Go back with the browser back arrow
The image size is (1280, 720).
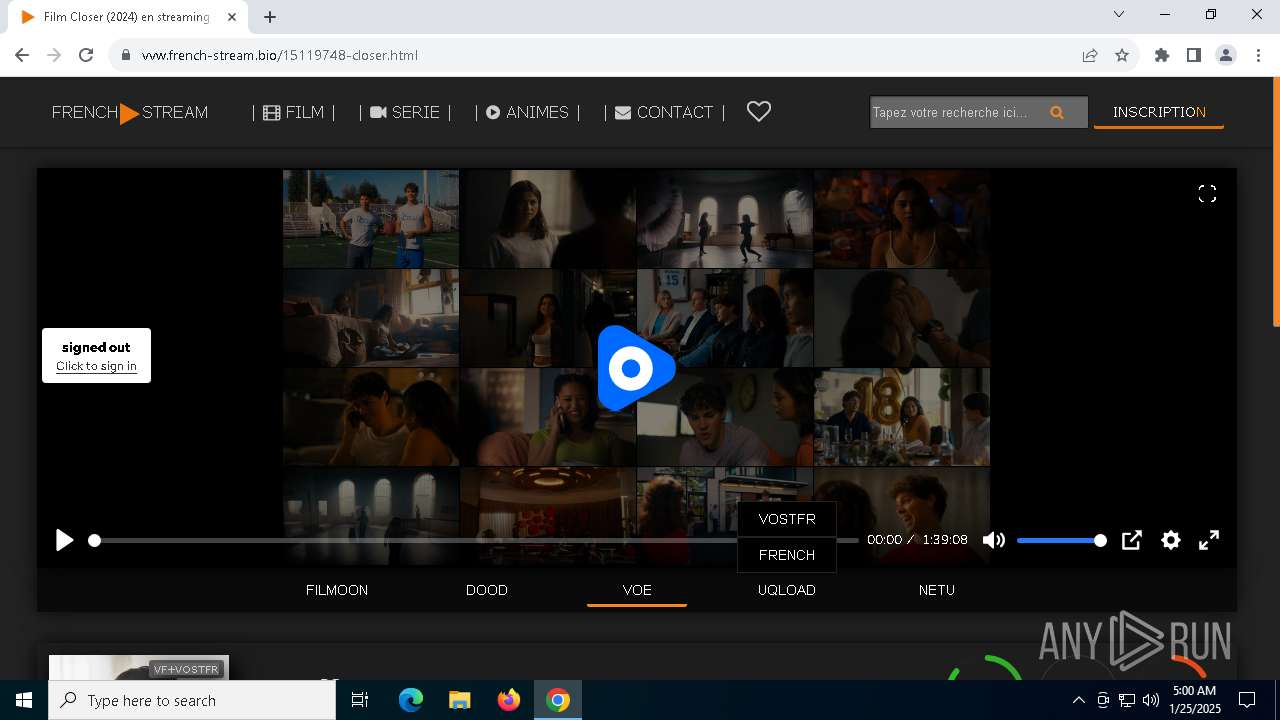point(22,55)
